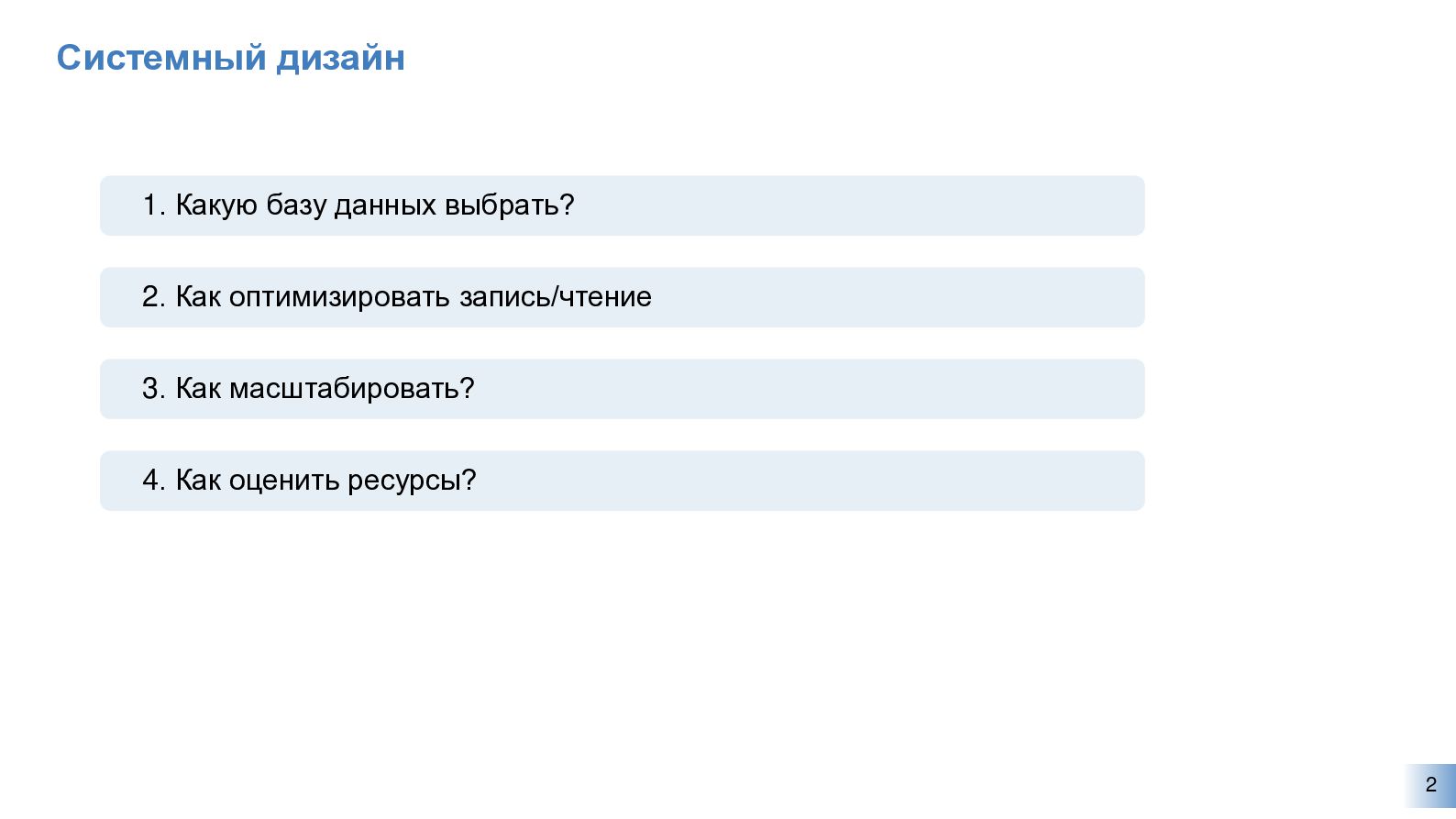This screenshot has height=819, width=1456.
Task: Click the number '2.' in the second item
Action: [x=153, y=296]
